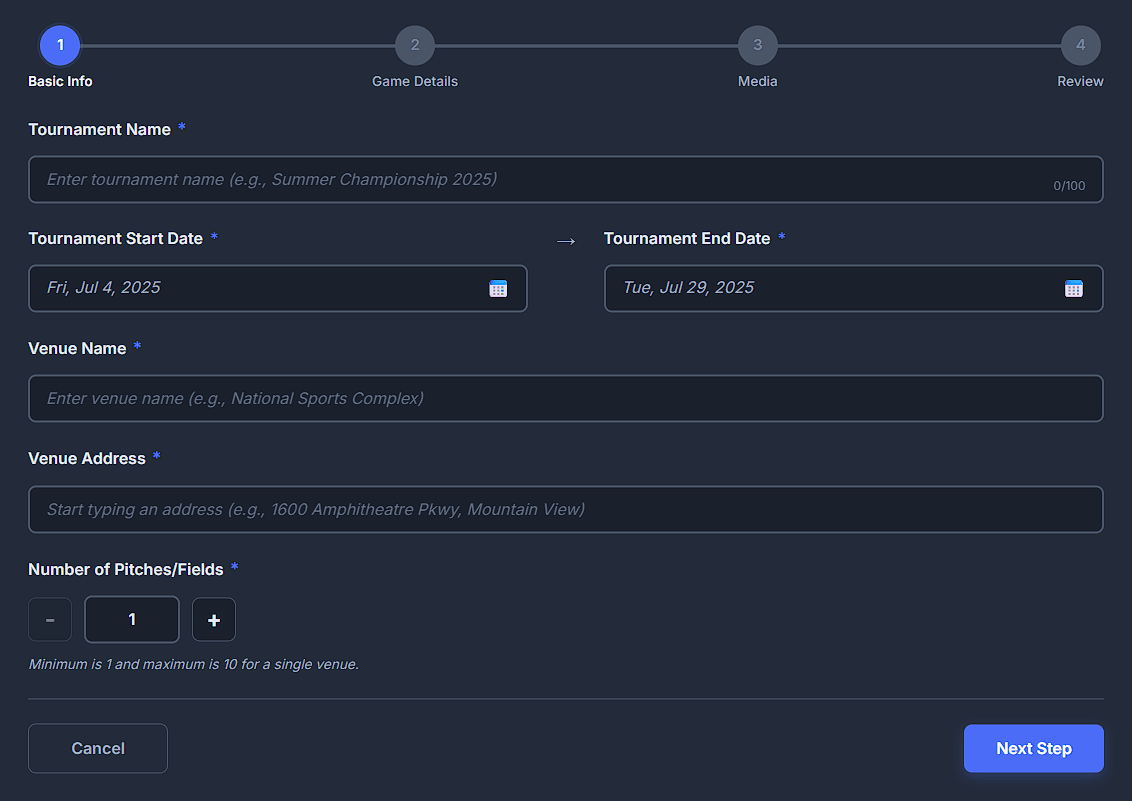Screen dimensions: 1132x801
Task: Click the Tournament End Date field
Action: [853, 289]
